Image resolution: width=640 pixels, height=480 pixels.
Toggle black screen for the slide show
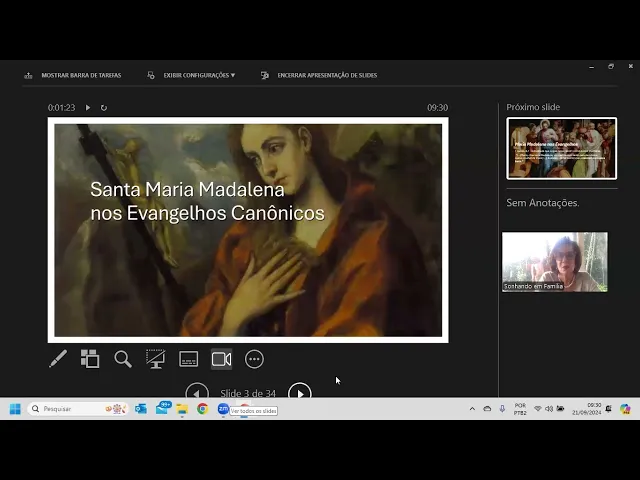pos(156,359)
